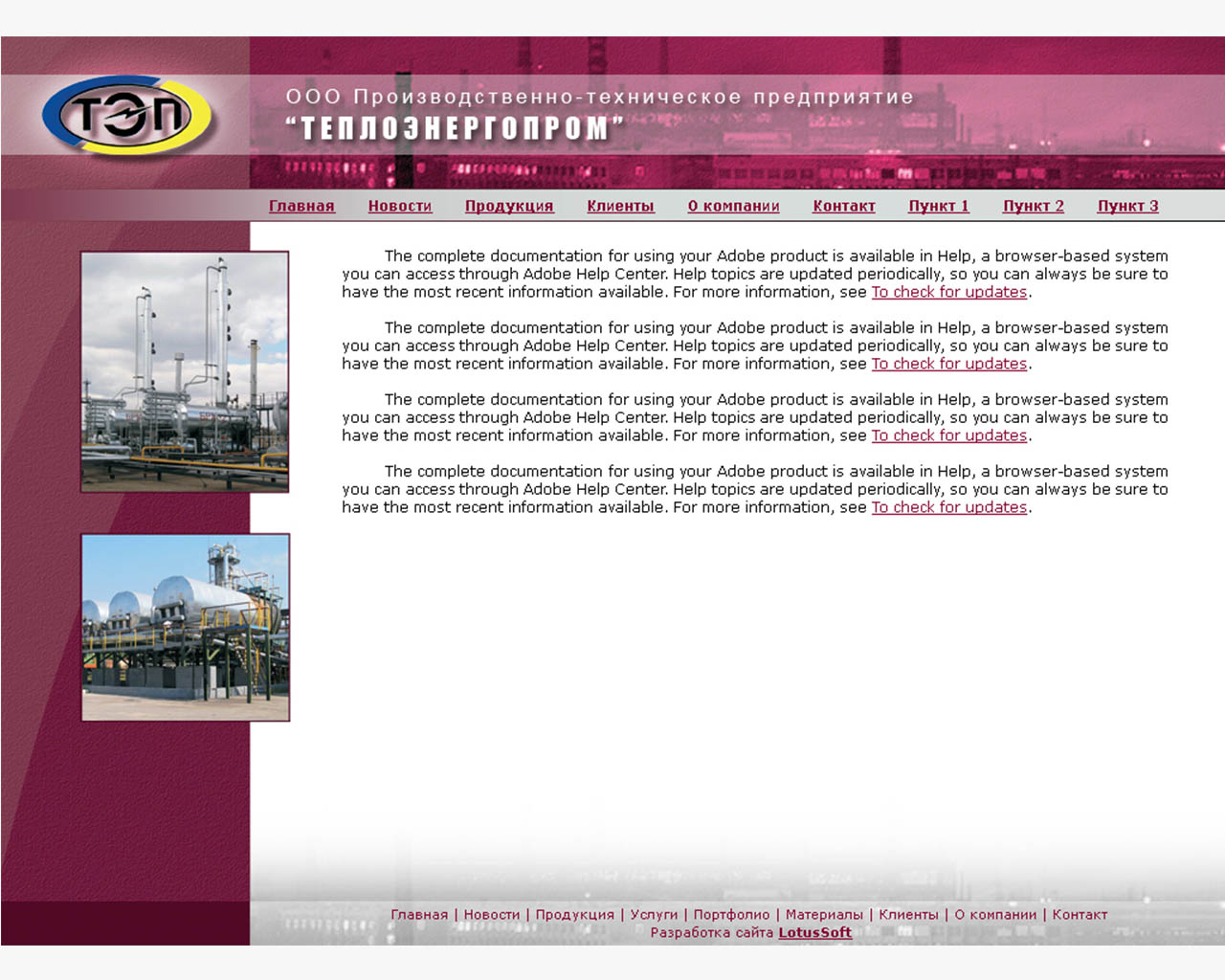
Task: Click Продукция in the footer links
Action: [x=575, y=915]
